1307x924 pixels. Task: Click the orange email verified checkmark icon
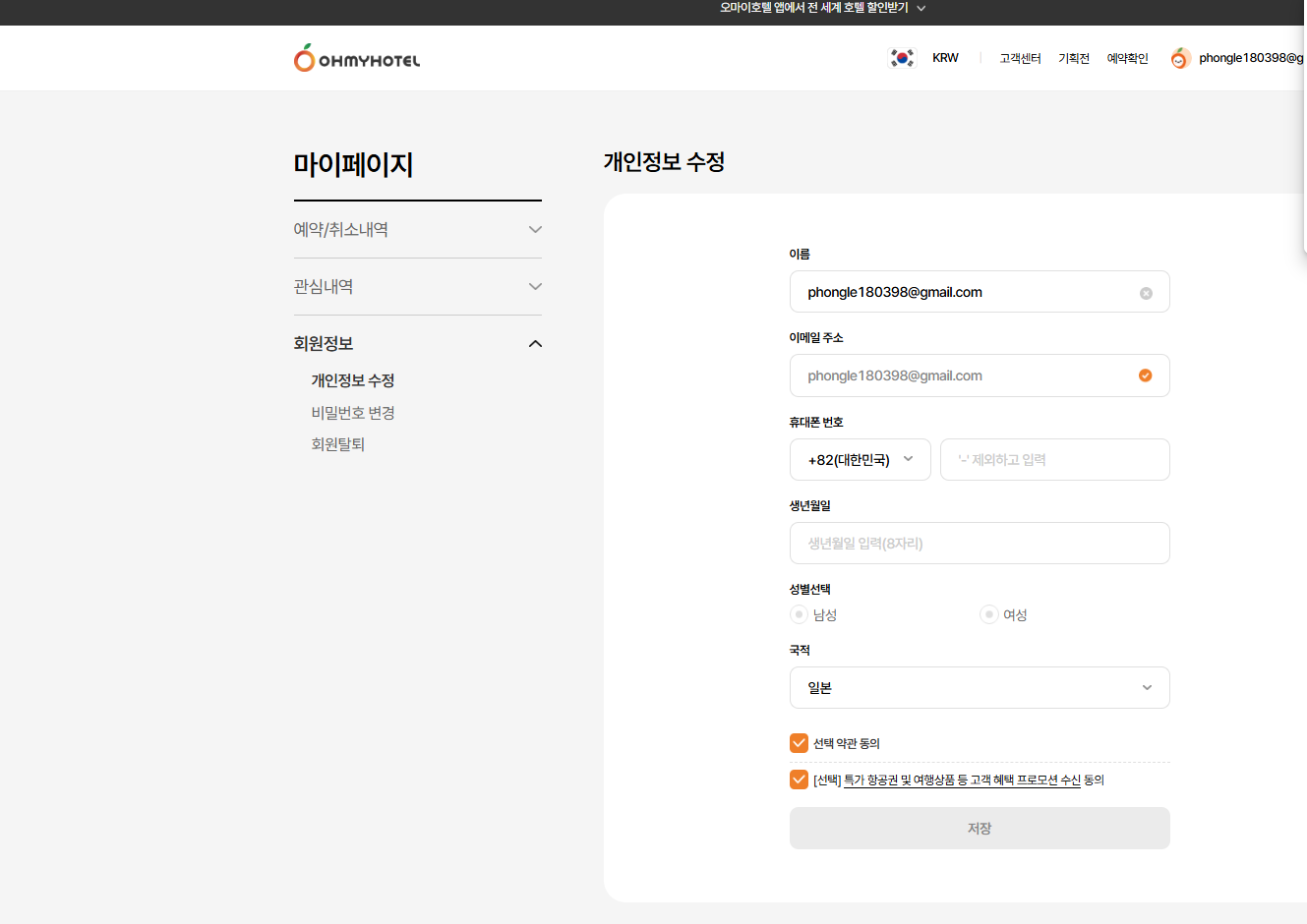[1145, 375]
